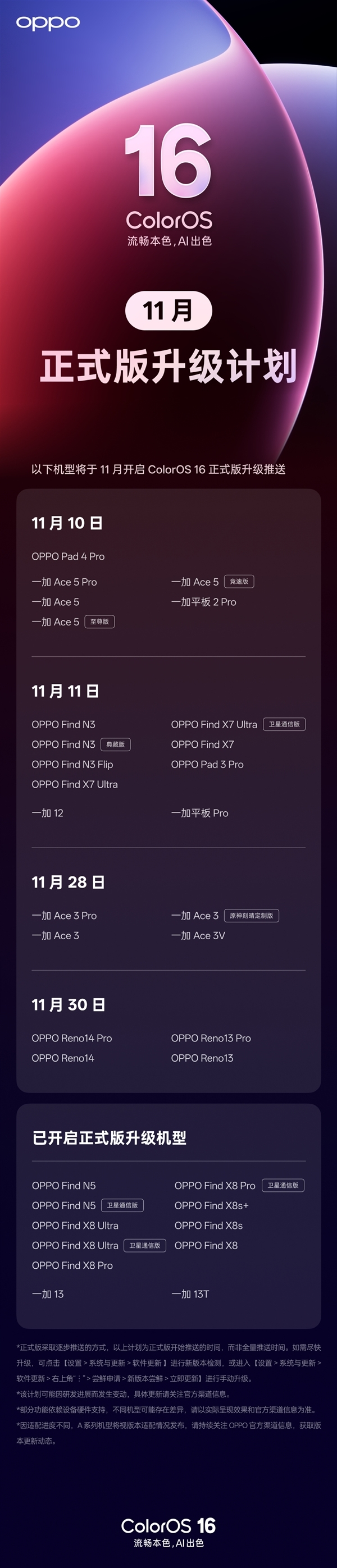This screenshot has height=1568, width=337.
Task: Open the OPPO Reno14 Pro entry
Action: [72, 1038]
